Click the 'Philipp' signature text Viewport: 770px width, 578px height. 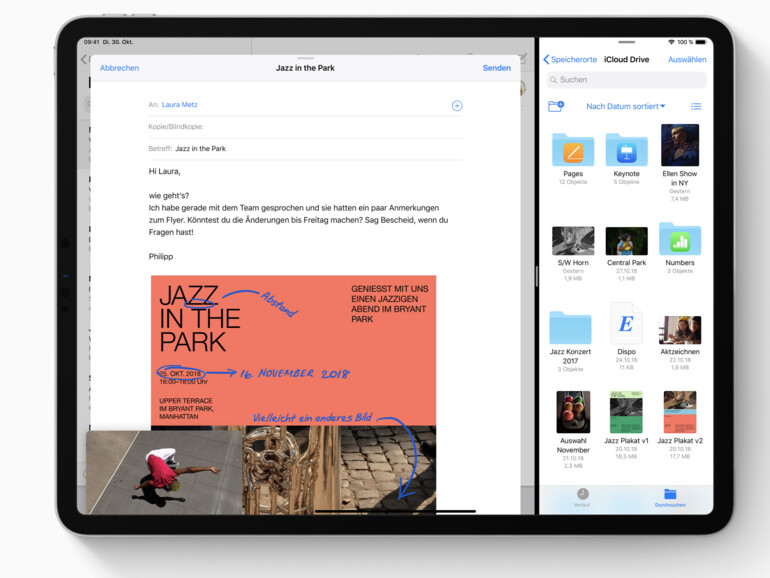(x=161, y=256)
